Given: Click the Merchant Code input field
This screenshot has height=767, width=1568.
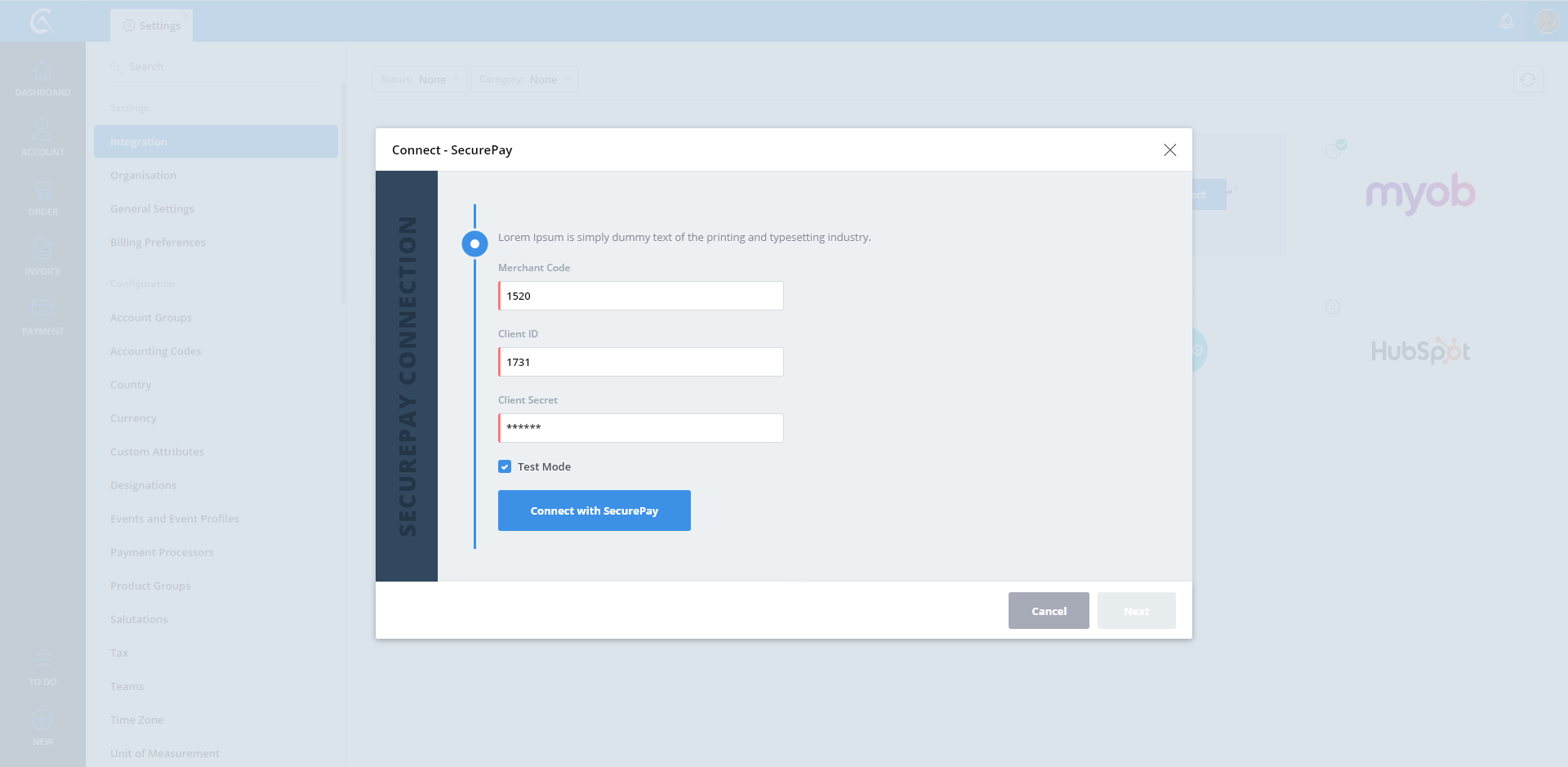Looking at the screenshot, I should [641, 296].
